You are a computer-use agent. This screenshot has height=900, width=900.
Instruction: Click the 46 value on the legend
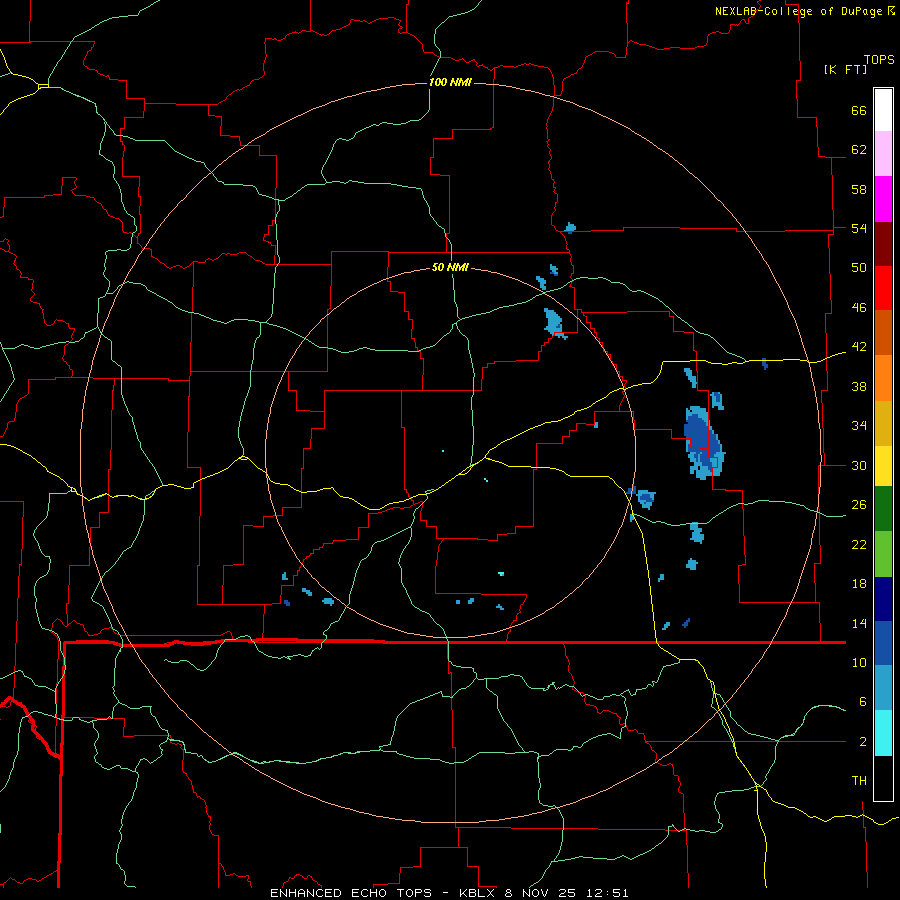pyautogui.click(x=859, y=308)
